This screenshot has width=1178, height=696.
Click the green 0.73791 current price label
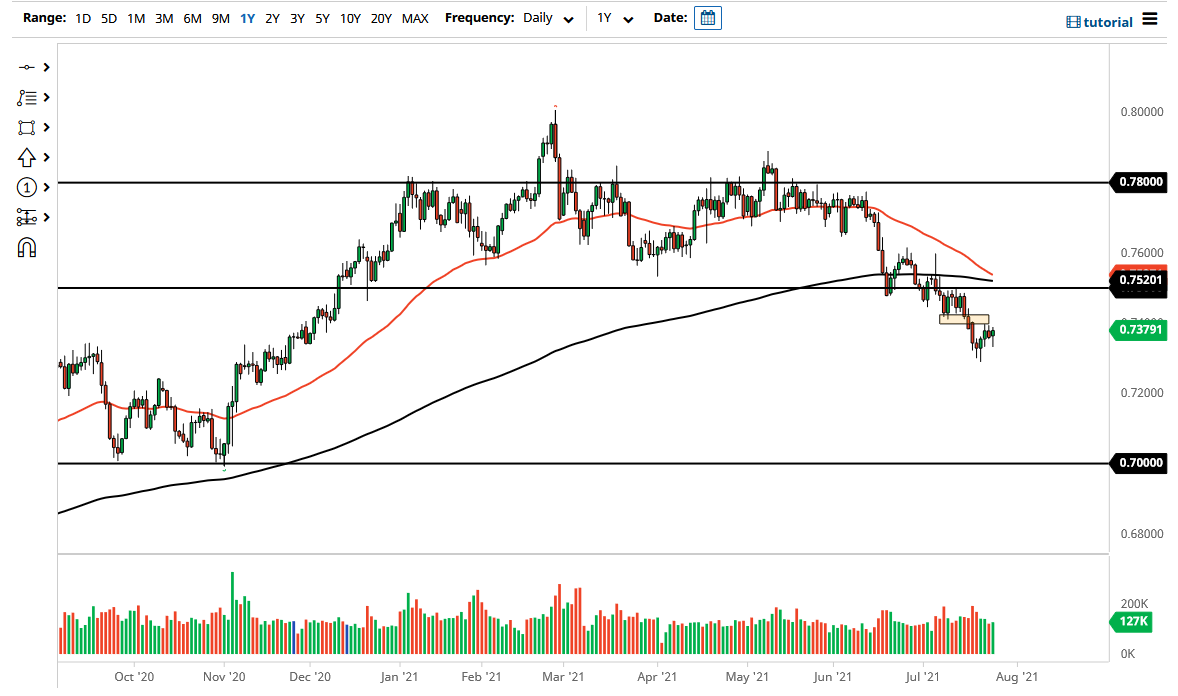click(1140, 329)
